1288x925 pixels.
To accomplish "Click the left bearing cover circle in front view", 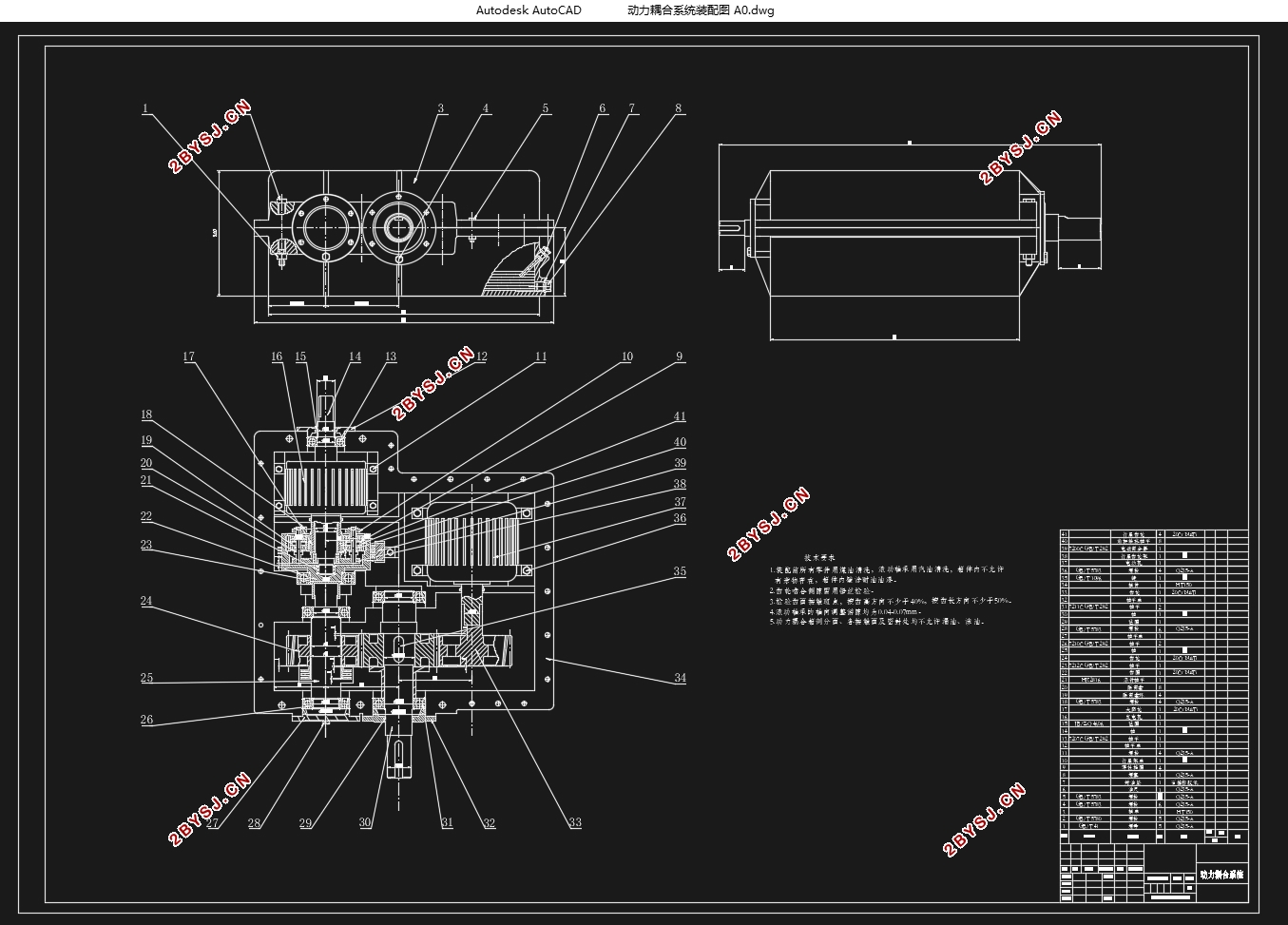I will (x=327, y=228).
